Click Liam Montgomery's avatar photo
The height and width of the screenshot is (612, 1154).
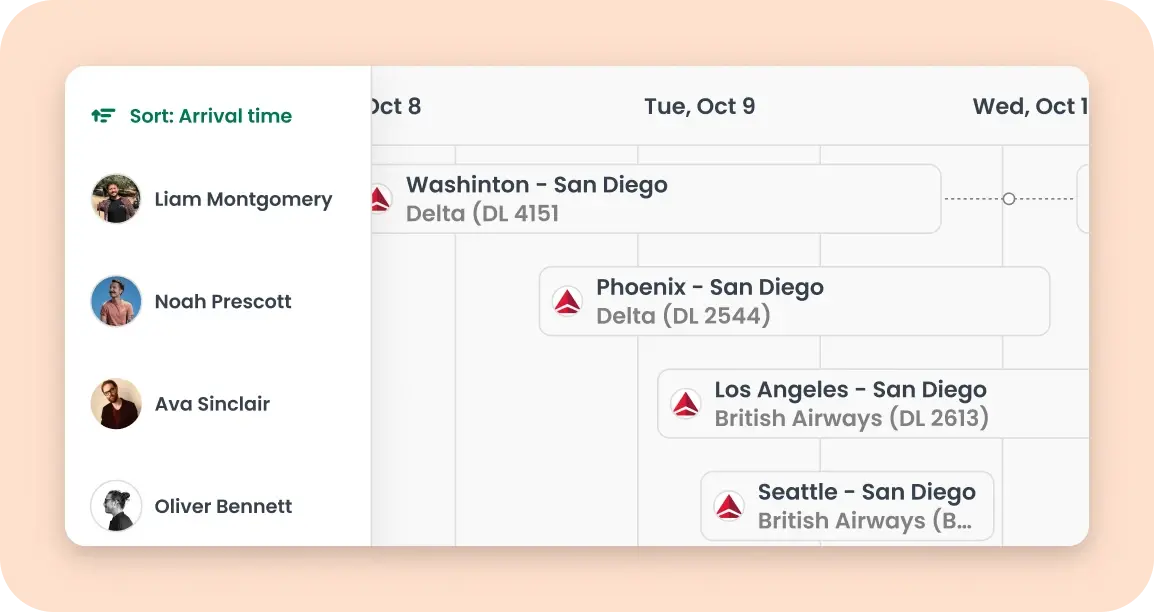116,199
